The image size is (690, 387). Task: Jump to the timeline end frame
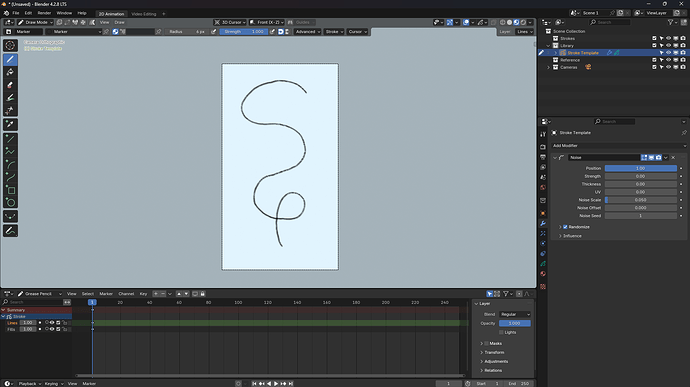click(291, 383)
